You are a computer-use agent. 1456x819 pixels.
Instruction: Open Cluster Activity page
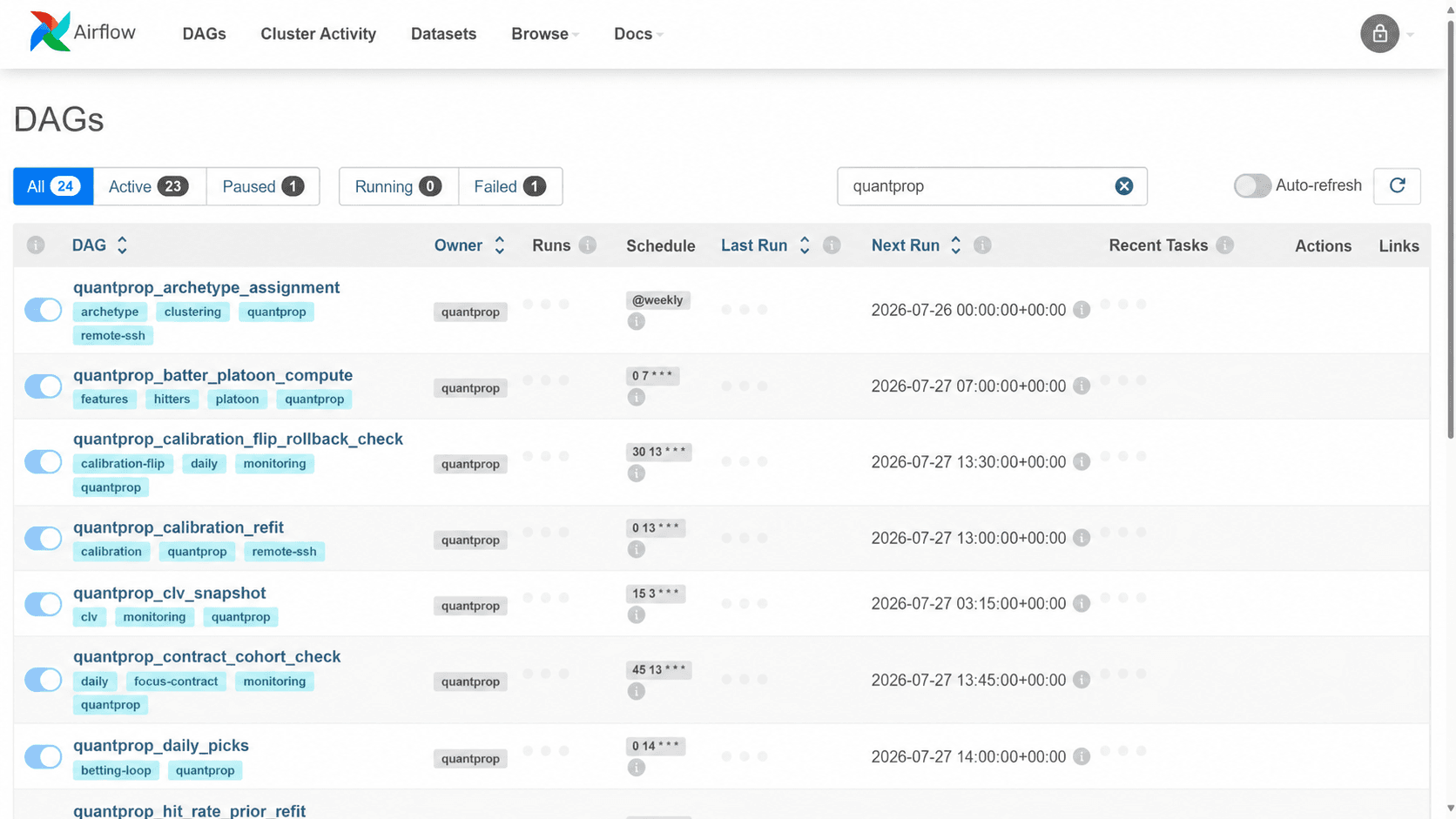(319, 34)
